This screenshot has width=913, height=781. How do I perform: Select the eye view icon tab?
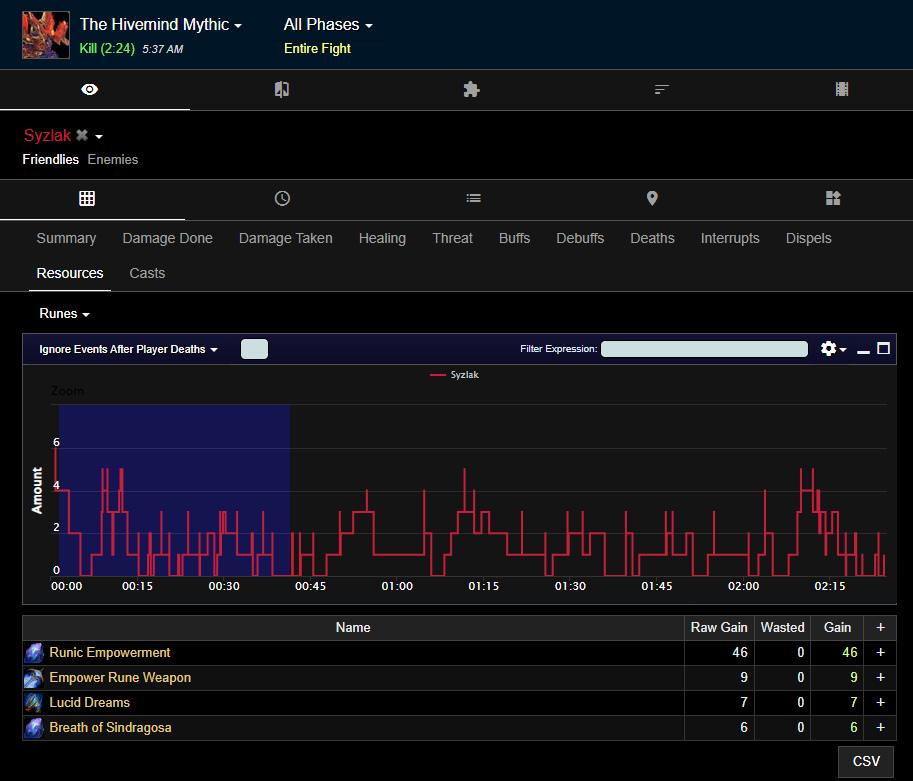90,89
